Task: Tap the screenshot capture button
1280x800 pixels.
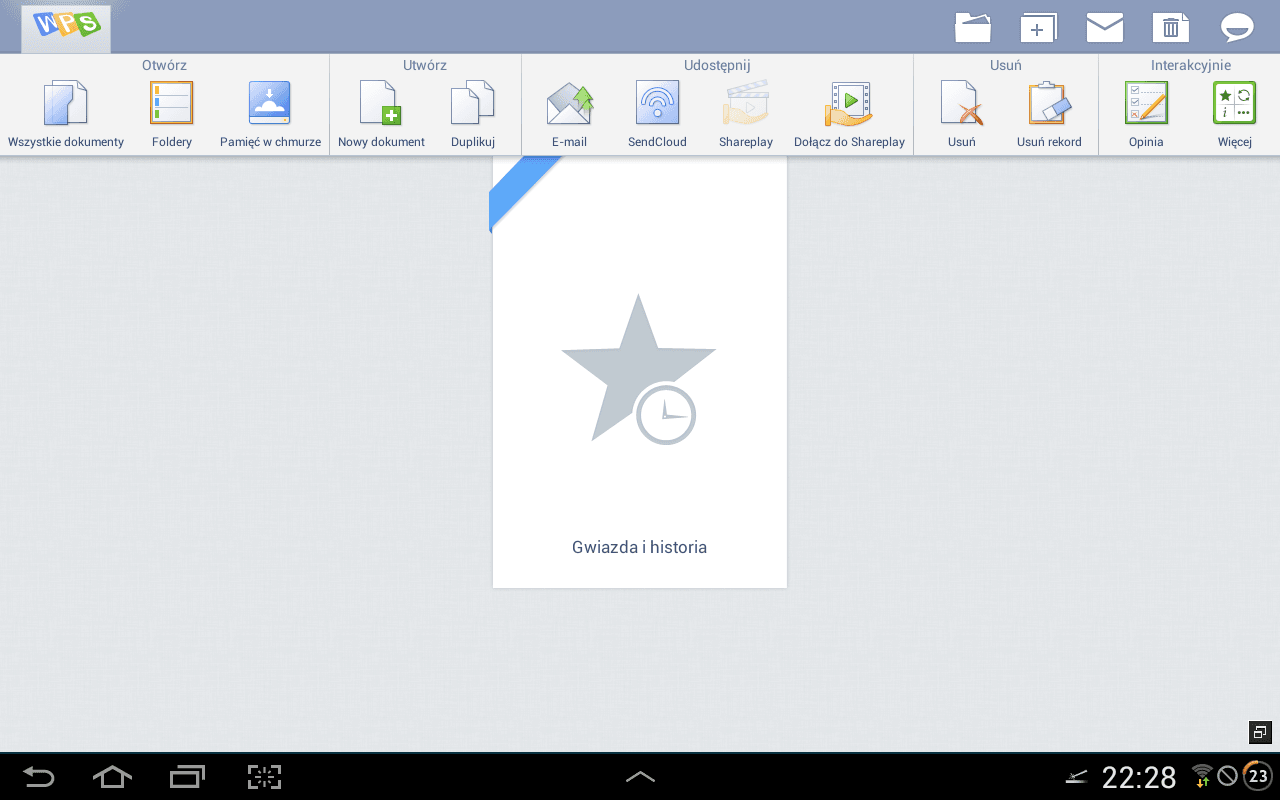Action: click(265, 777)
